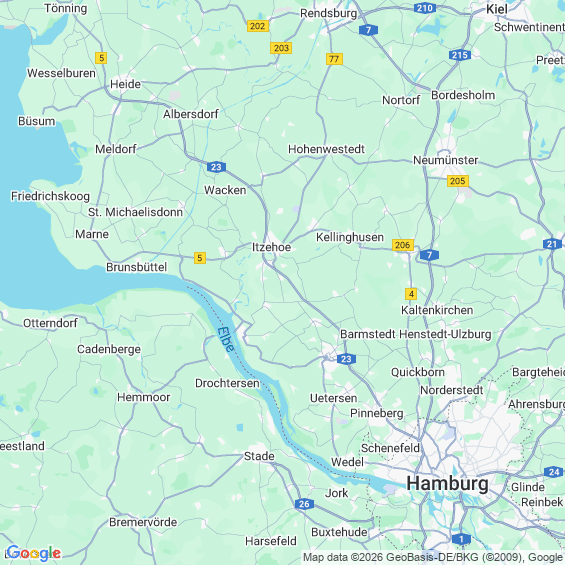The image size is (565, 565).
Task: Click the A7 shield near Rendsburg
Action: coord(368,30)
